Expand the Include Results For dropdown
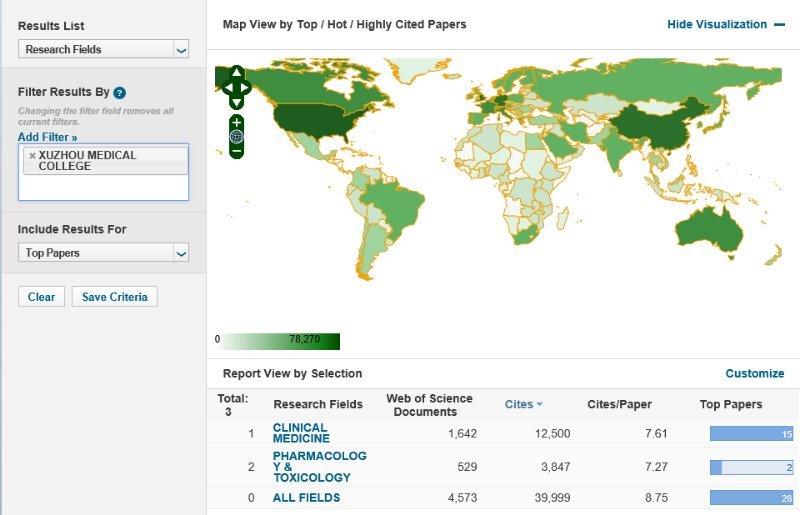800x515 pixels. (103, 253)
